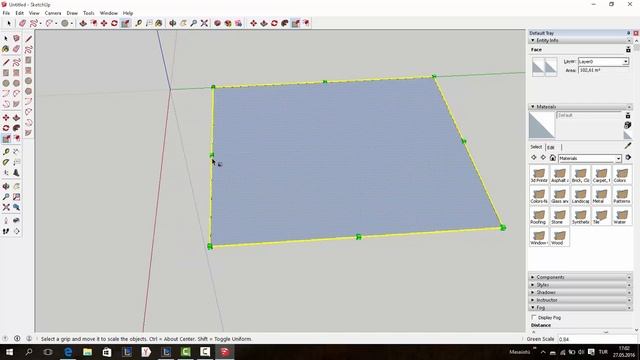
Task: Select the 3D Text tool
Action: [16, 173]
